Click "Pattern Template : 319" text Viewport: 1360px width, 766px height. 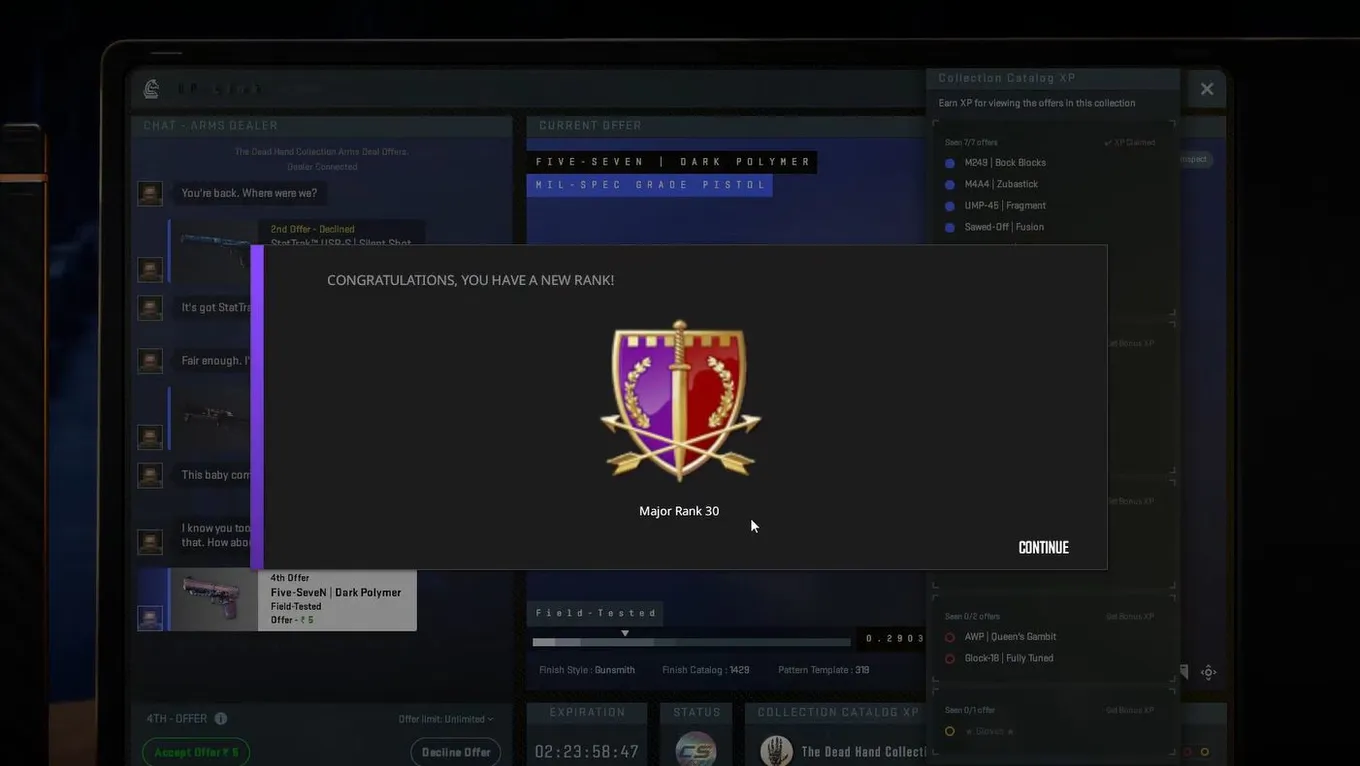coord(824,670)
